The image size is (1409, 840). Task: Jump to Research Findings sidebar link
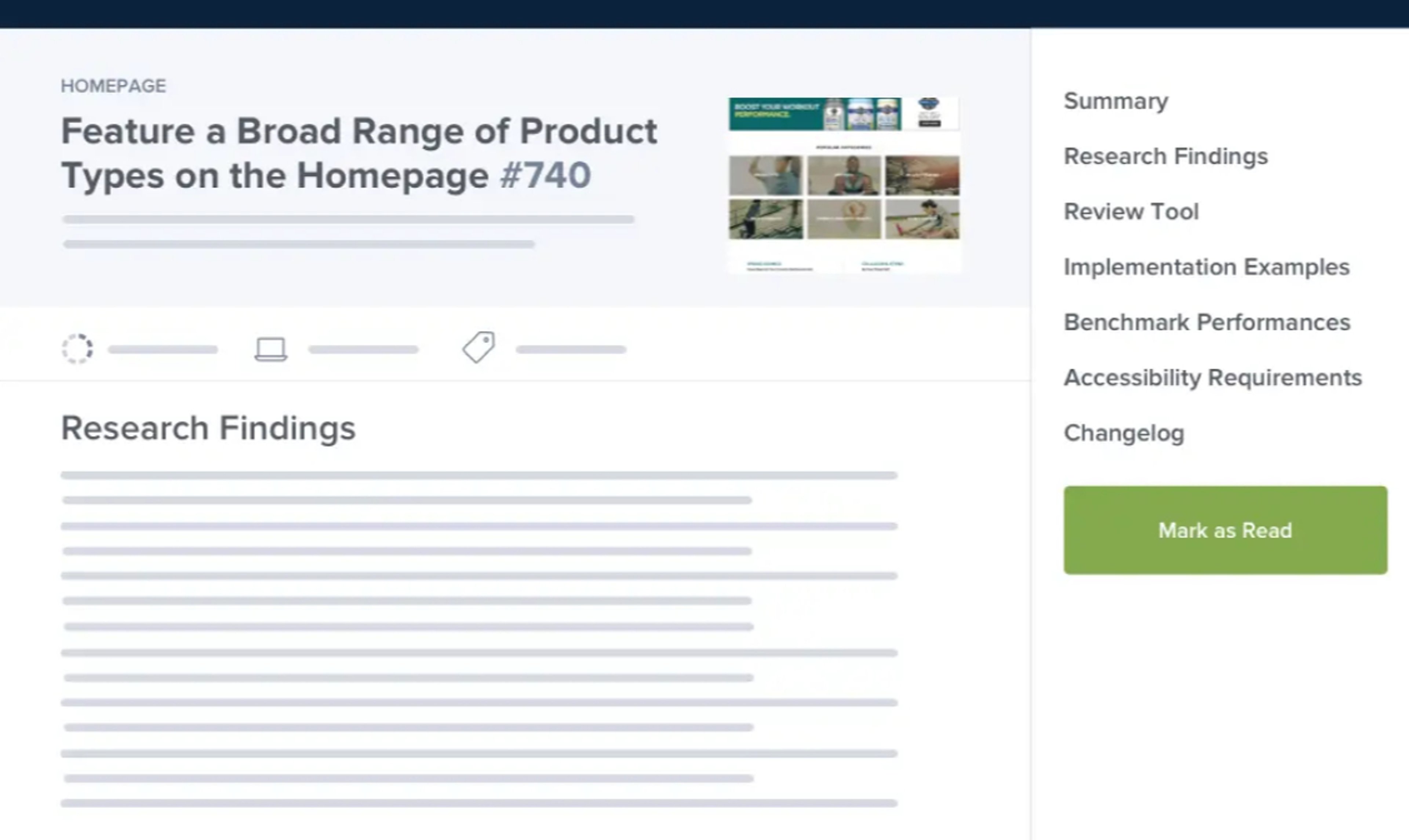tap(1166, 156)
